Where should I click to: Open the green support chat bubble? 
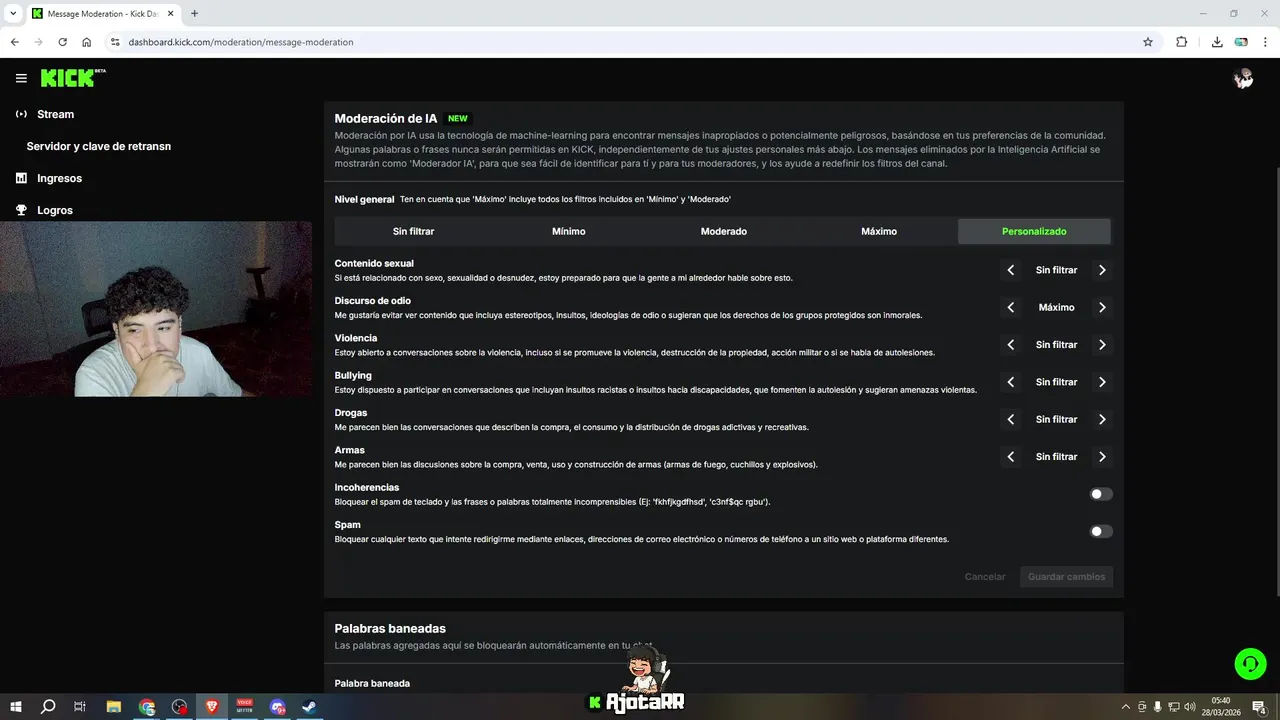(x=1250, y=664)
